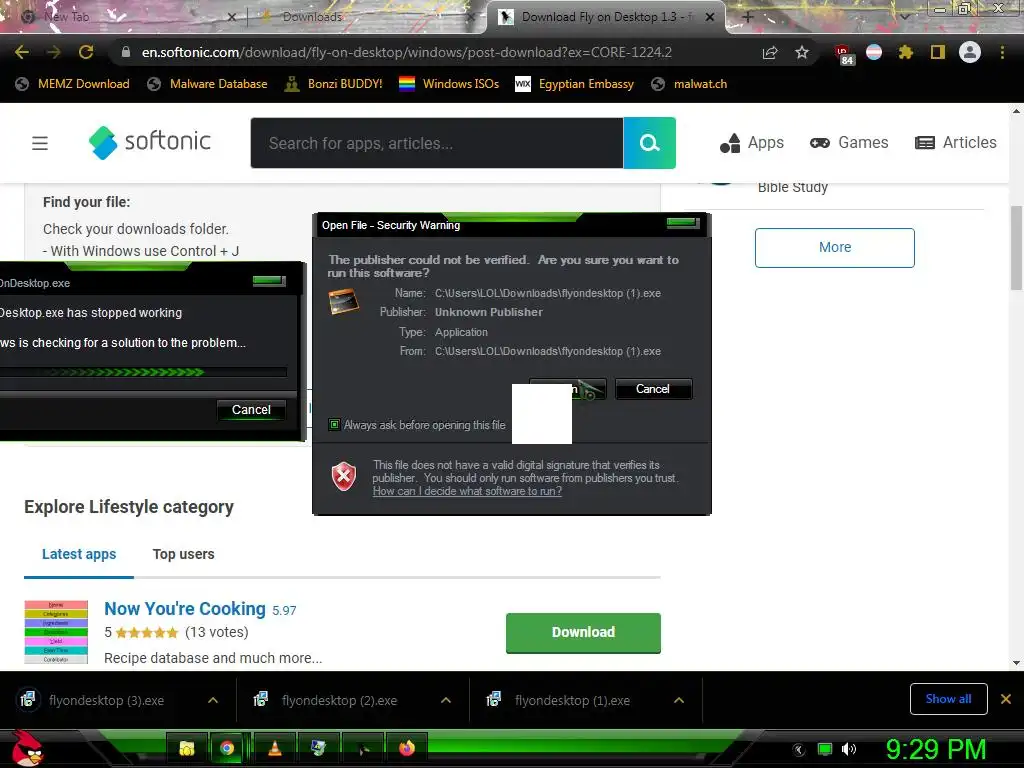Screen dimensions: 1024x768
Task: Click Show all downloads
Action: coord(948,699)
